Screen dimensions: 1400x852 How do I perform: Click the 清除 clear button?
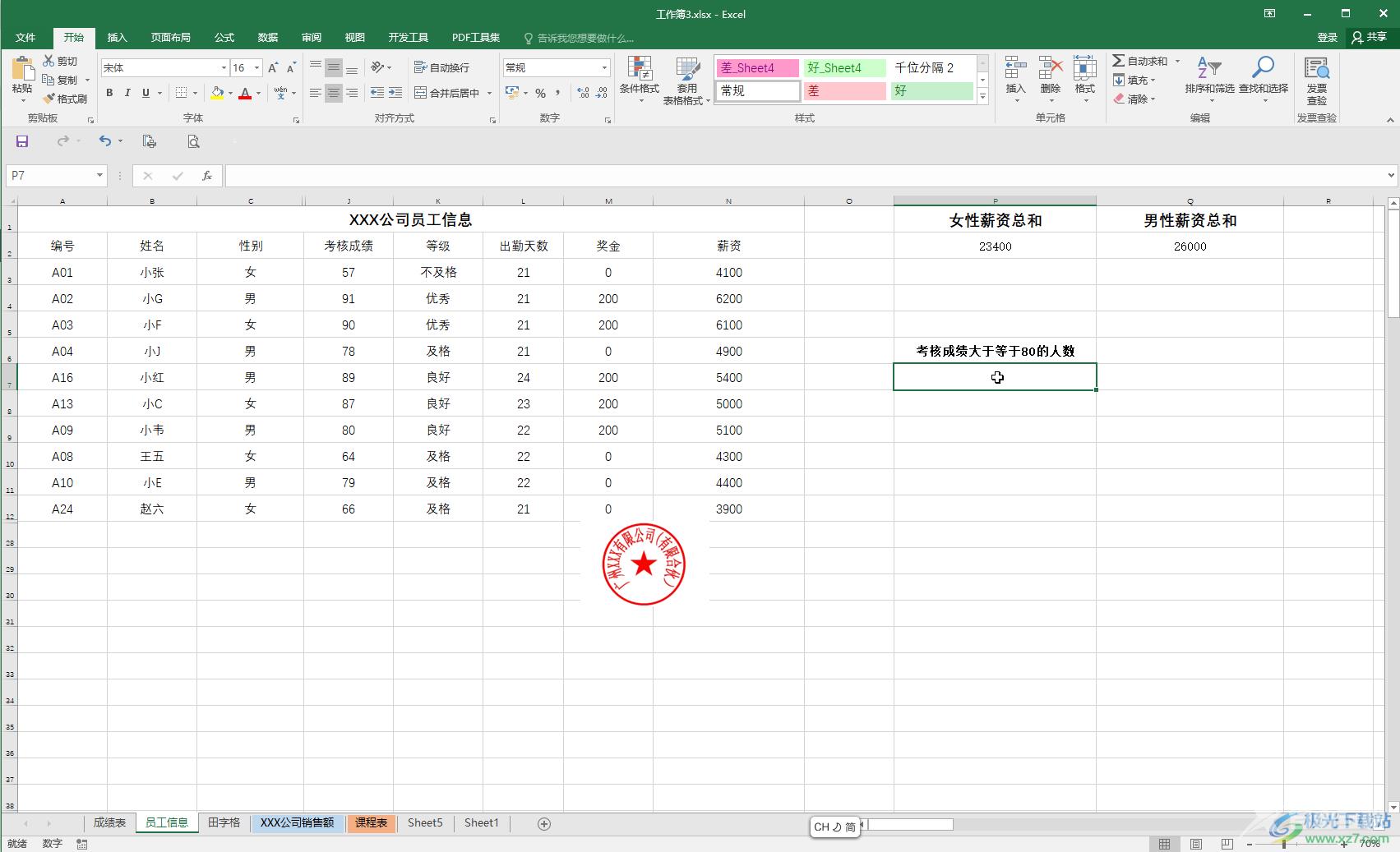[x=1134, y=99]
